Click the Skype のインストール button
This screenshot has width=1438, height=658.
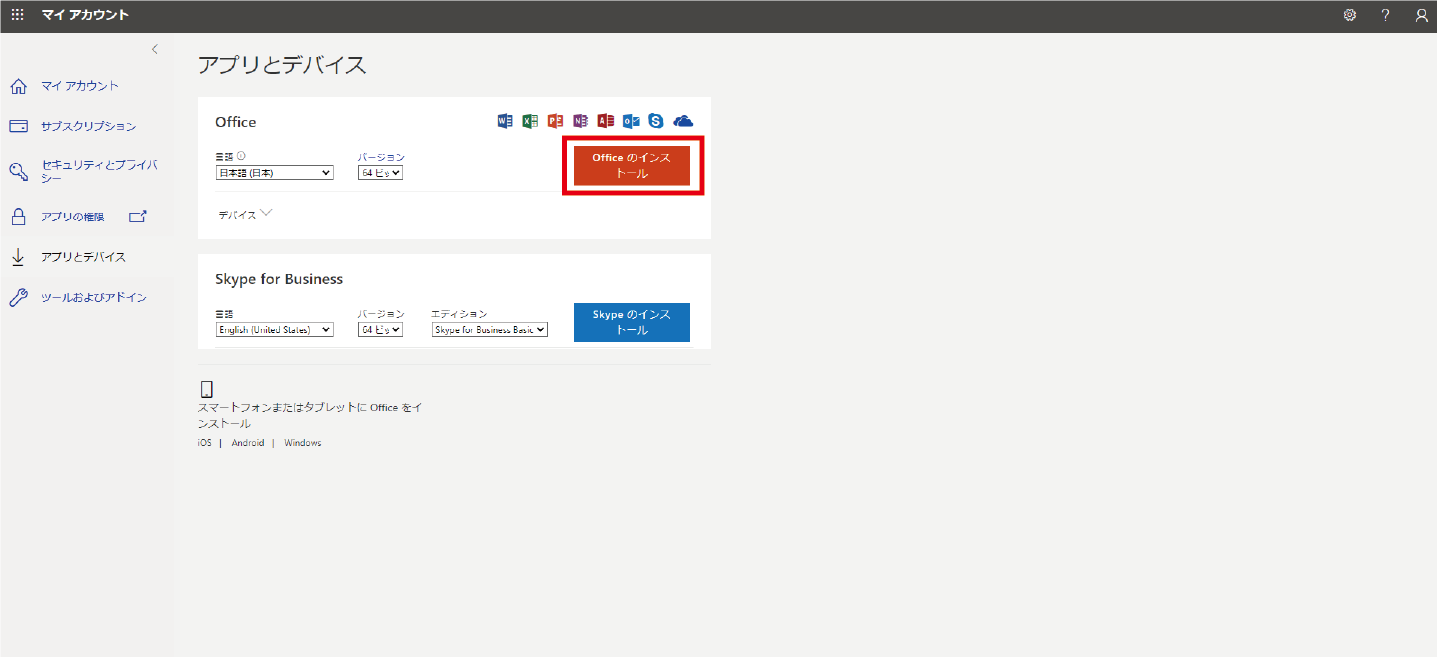tap(632, 322)
